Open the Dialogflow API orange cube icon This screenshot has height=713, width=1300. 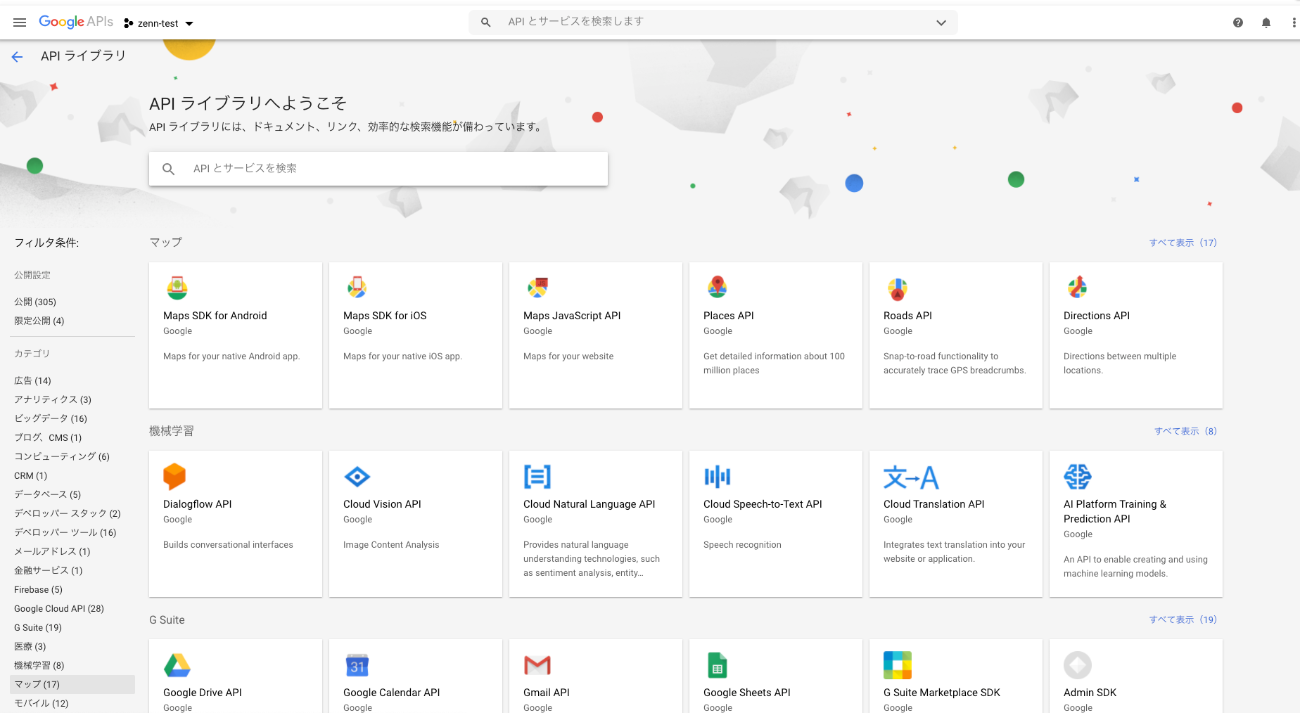[175, 476]
